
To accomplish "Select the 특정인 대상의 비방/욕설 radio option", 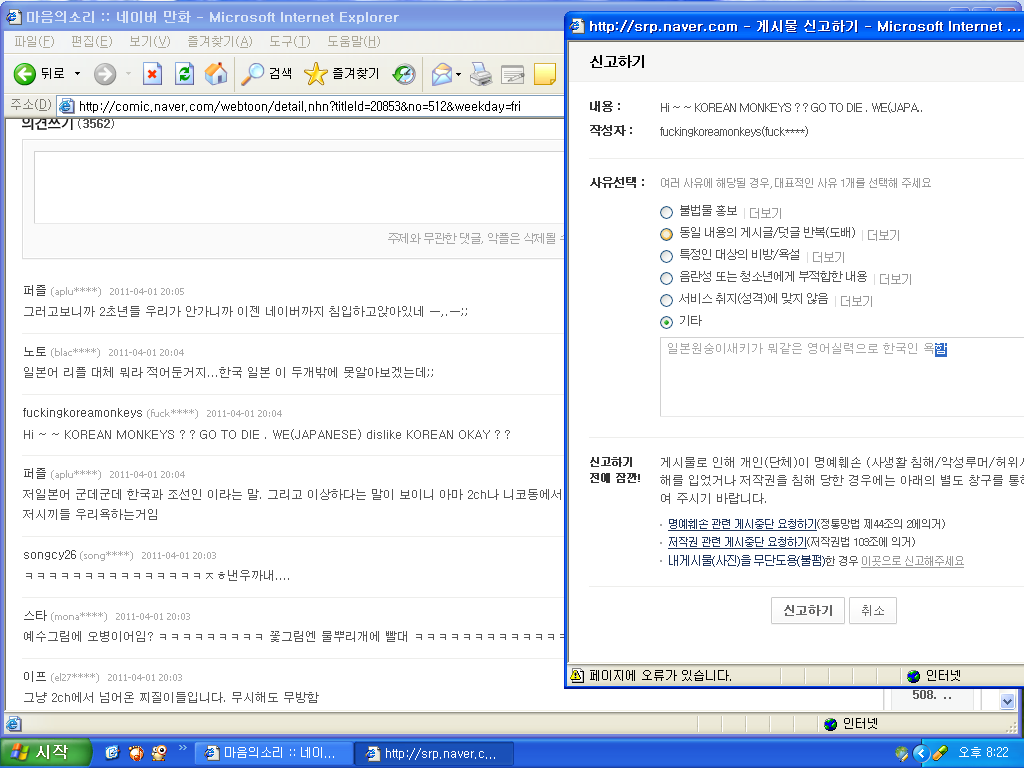I will point(667,256).
